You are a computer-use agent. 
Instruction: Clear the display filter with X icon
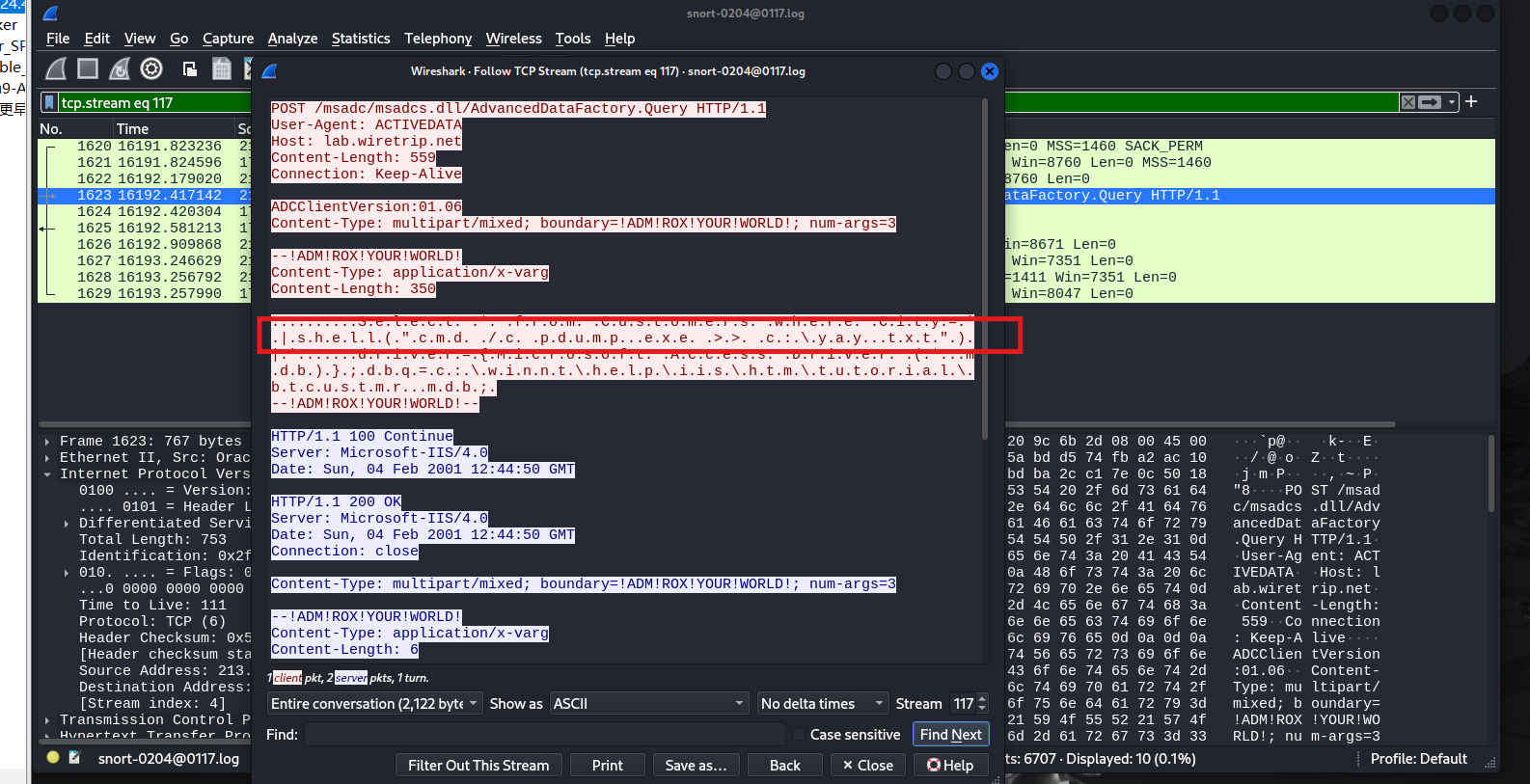click(x=1408, y=102)
